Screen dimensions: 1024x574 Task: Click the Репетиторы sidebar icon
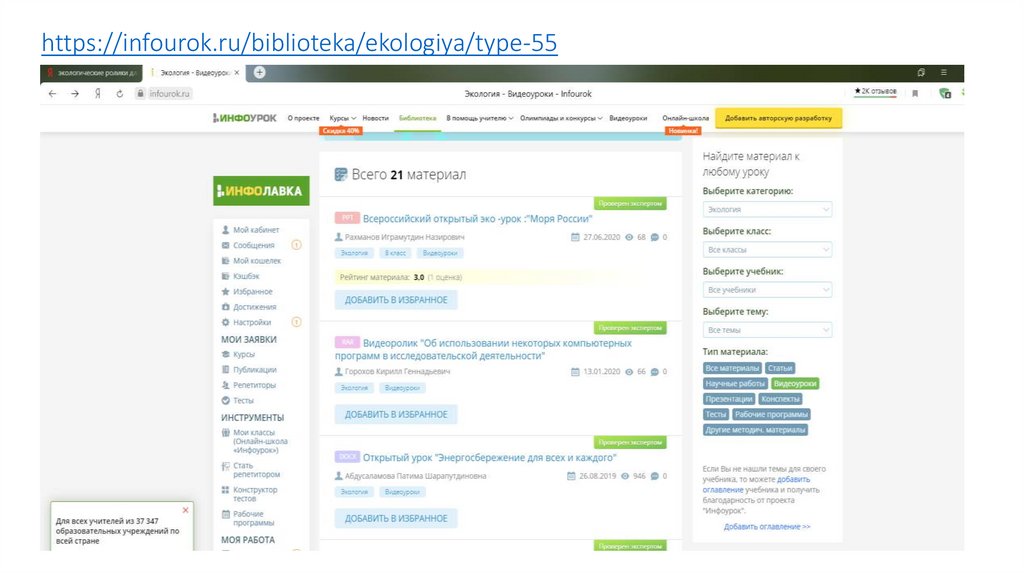[225, 385]
